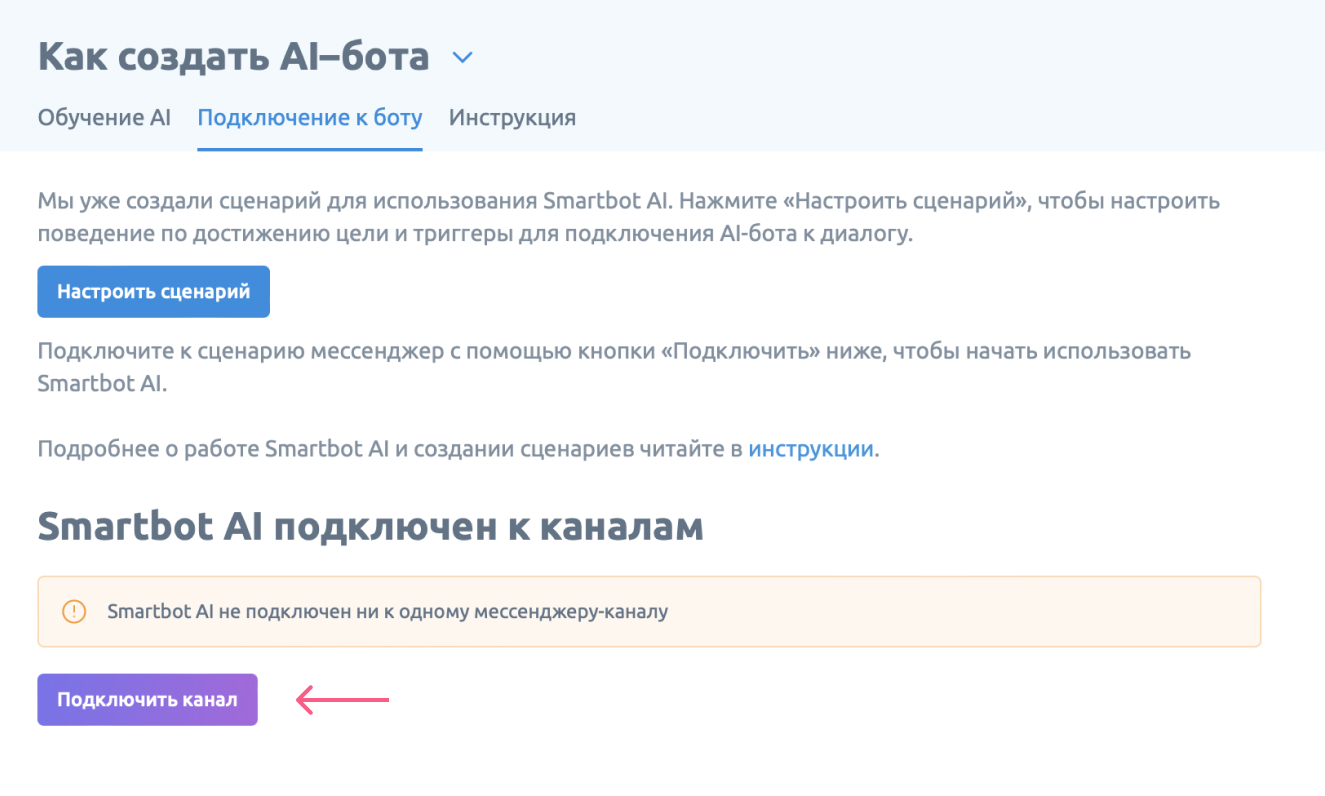This screenshot has width=1325, height=796.
Task: Select the «Подключение к боту» tab
Action: coord(310,118)
